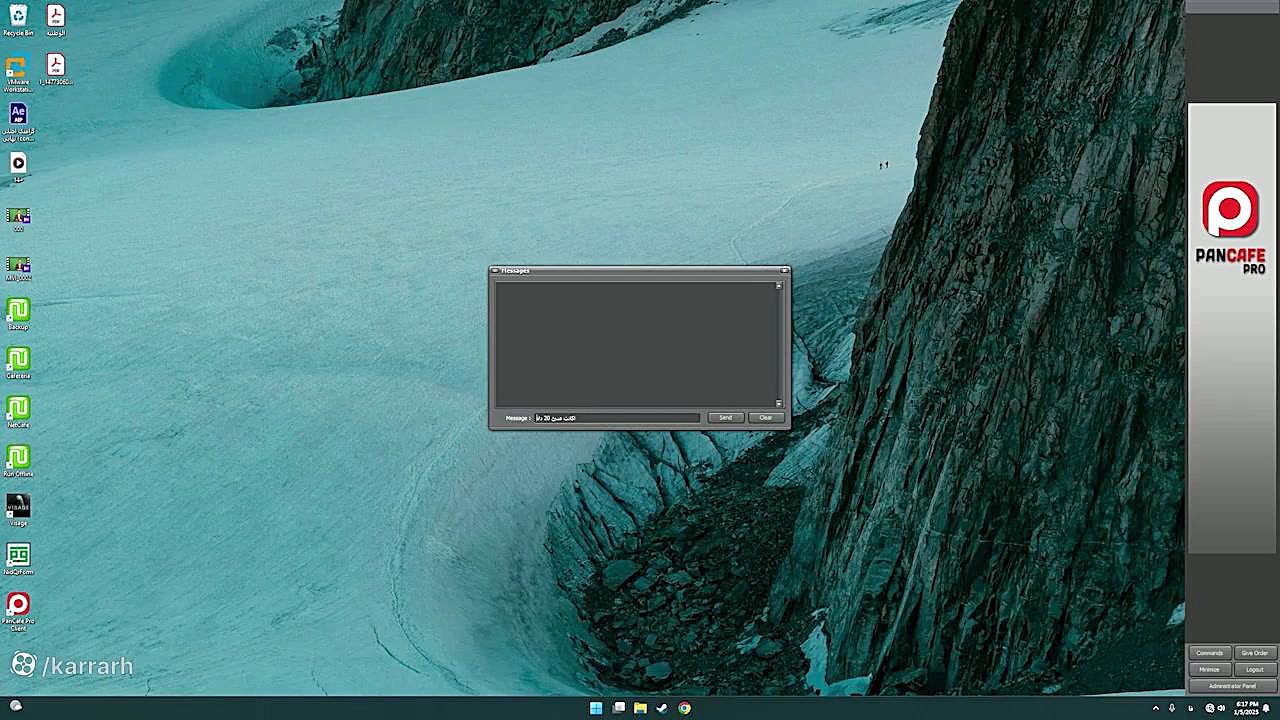Open the Steam taskbar icon
This screenshot has height=720, width=1280.
coord(662,708)
